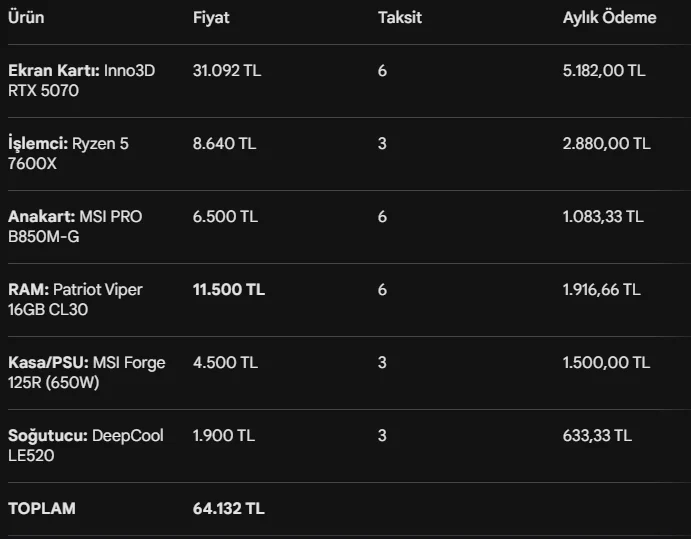Select the Ekran Kartı Inno3D RTX 5070 cell
This screenshot has width=691, height=539.
pyautogui.click(x=82, y=81)
